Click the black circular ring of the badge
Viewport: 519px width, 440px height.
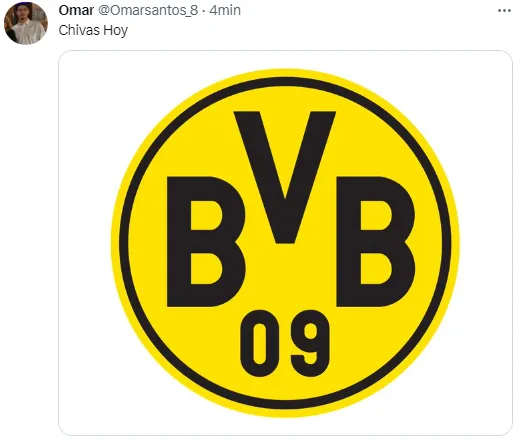pyautogui.click(x=285, y=81)
